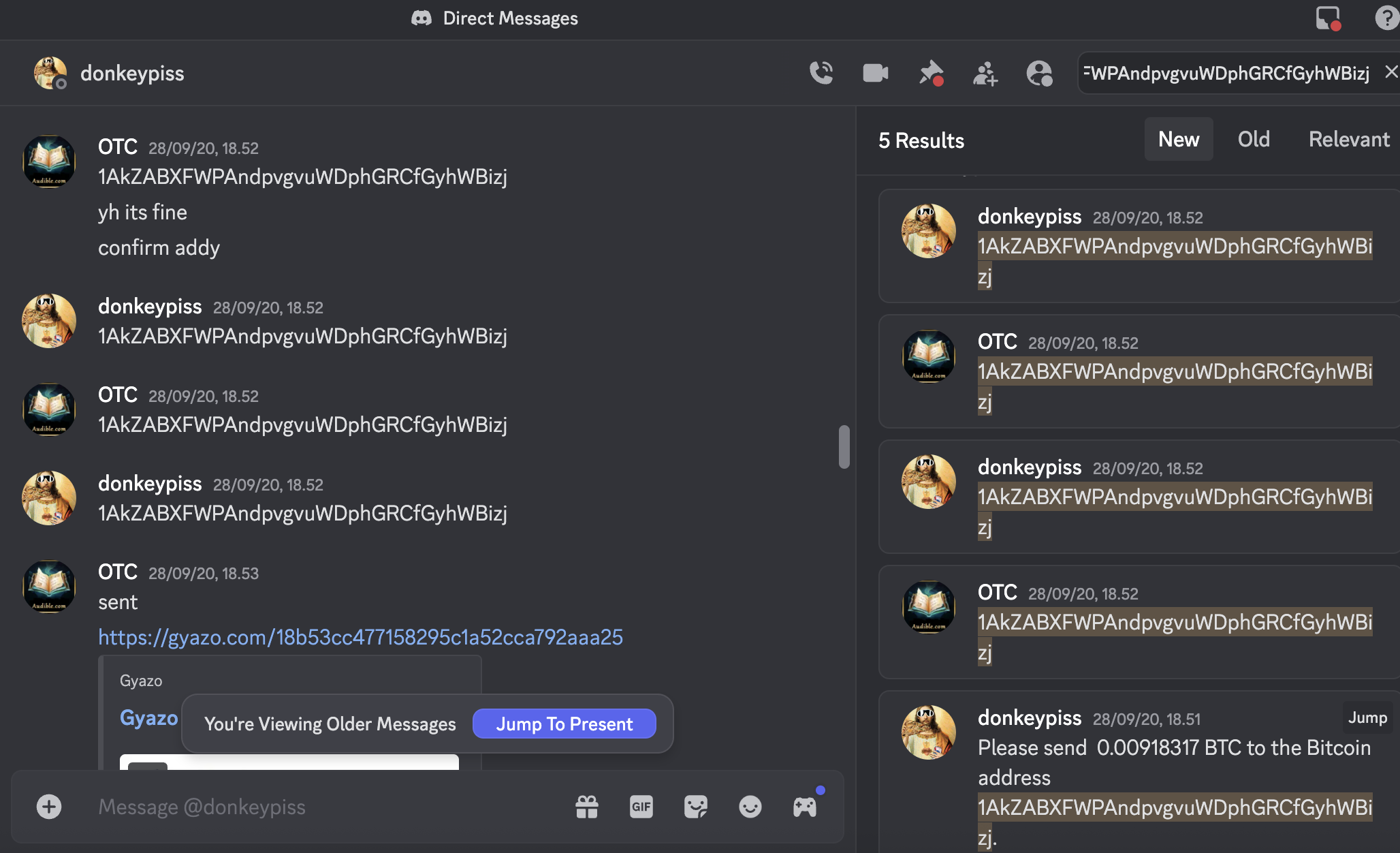1400x853 pixels.
Task: Jump to the 18.51 donkeypiss search result
Action: coord(1367,717)
